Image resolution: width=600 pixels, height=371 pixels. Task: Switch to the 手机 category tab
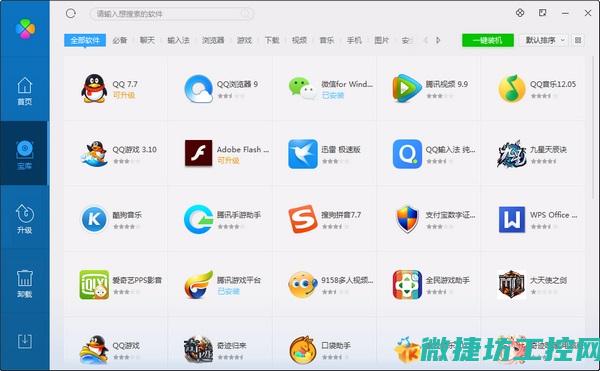[x=354, y=40]
